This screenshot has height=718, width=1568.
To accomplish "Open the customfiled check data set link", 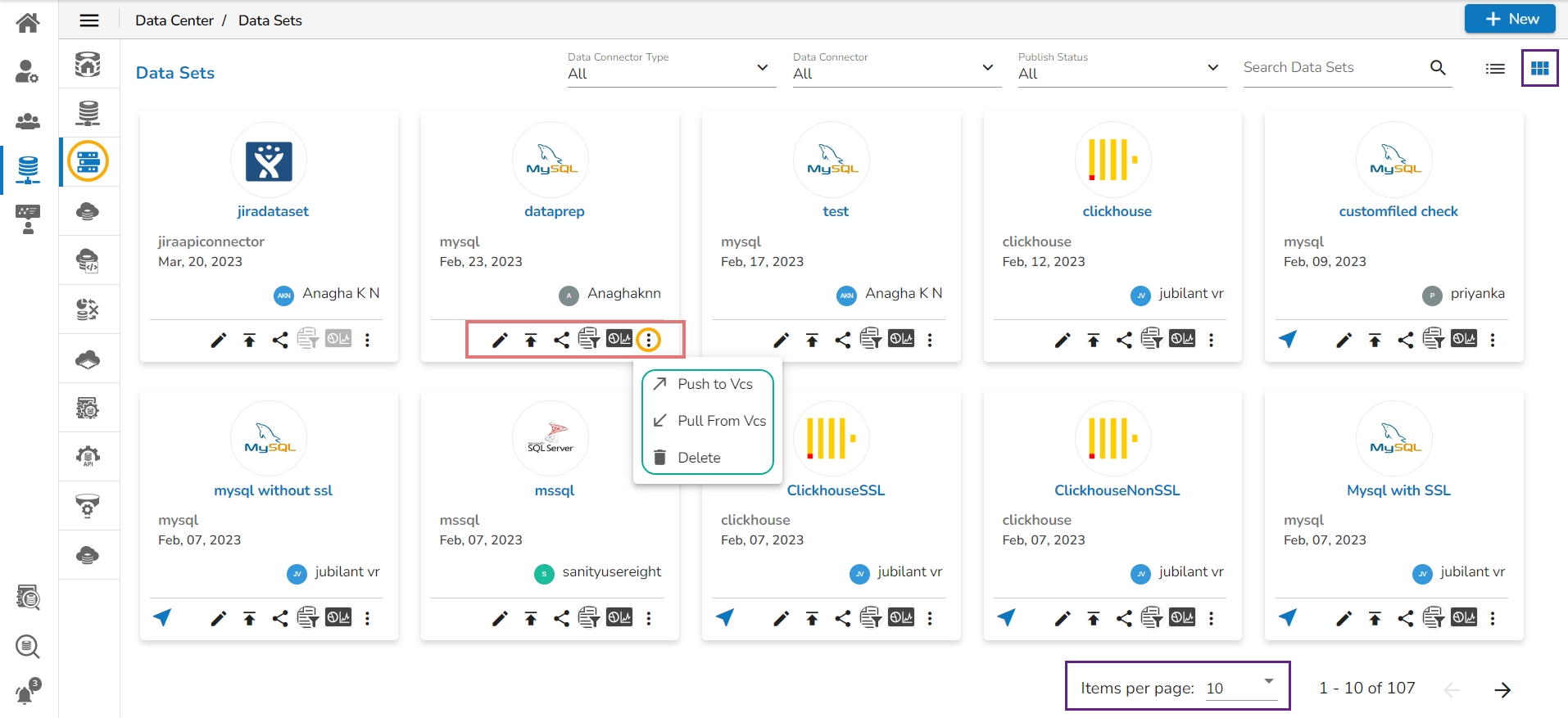I will click(x=1398, y=211).
